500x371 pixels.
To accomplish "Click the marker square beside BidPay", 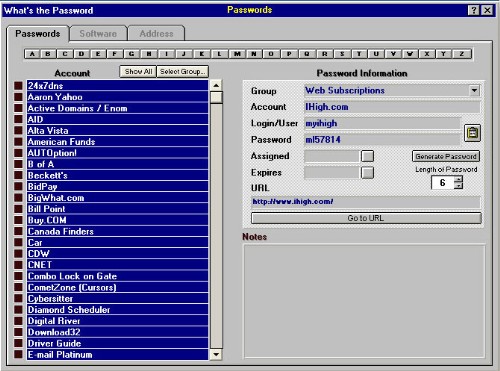I will [x=18, y=186].
